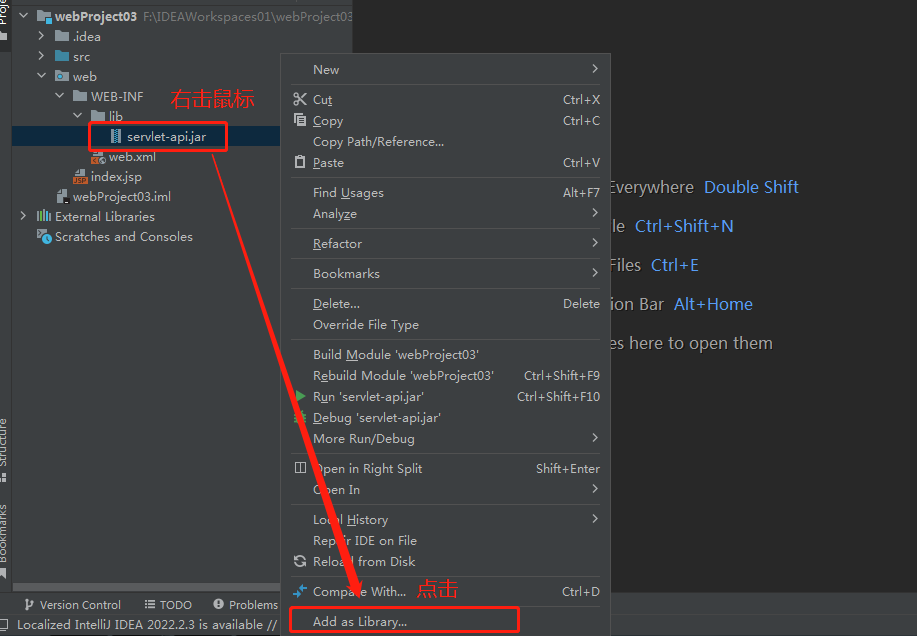
Task: Click the webProject03.iml file icon
Action: (x=63, y=196)
